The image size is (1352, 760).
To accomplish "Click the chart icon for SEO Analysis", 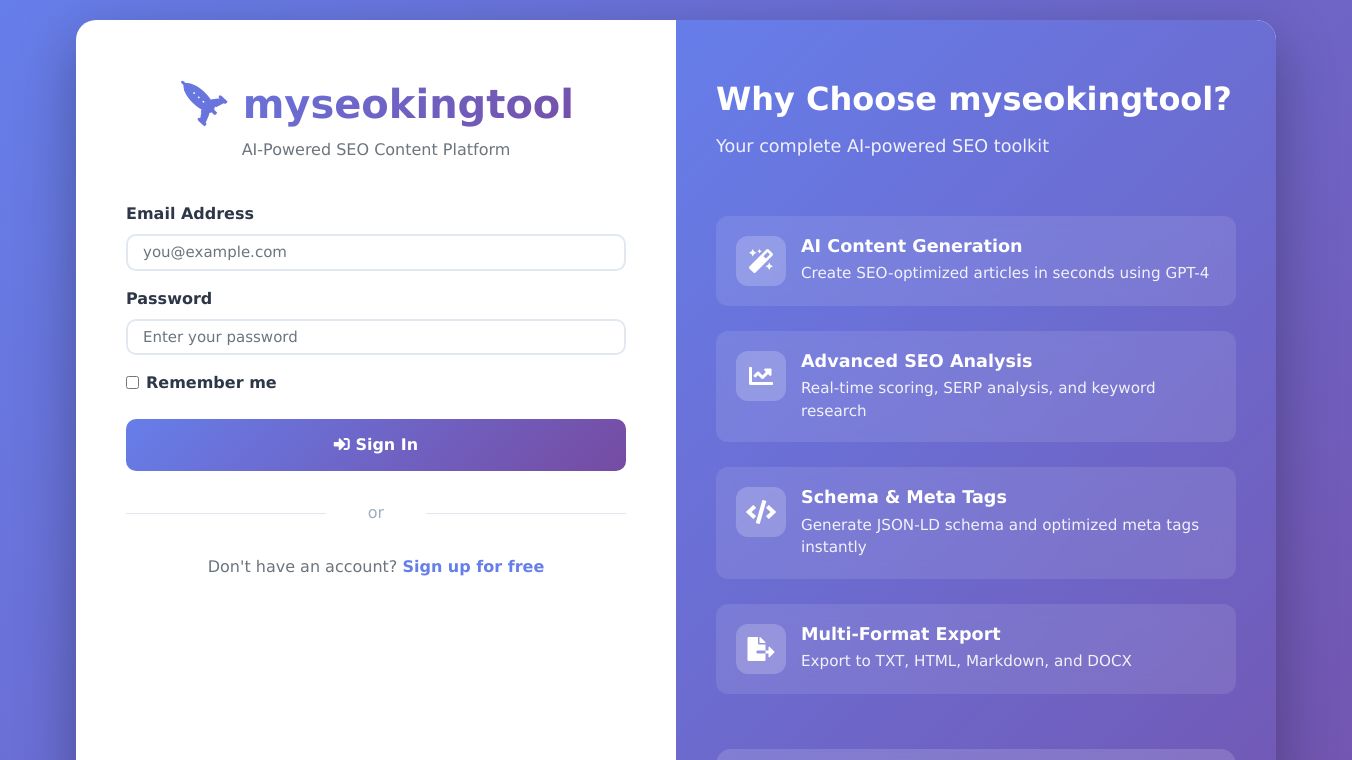I will (761, 376).
